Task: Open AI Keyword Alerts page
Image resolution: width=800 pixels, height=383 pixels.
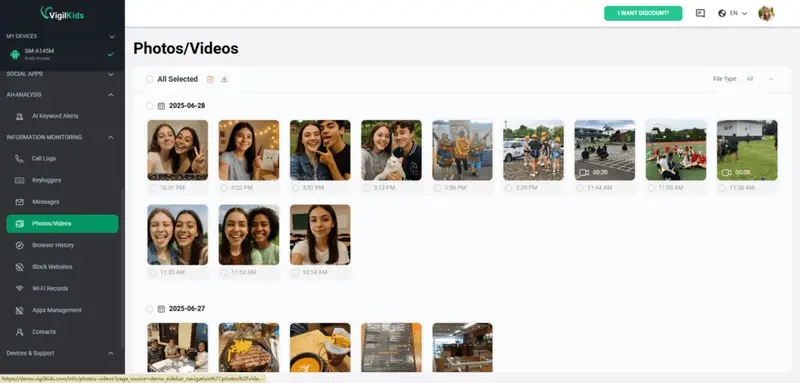Action: click(x=62, y=116)
